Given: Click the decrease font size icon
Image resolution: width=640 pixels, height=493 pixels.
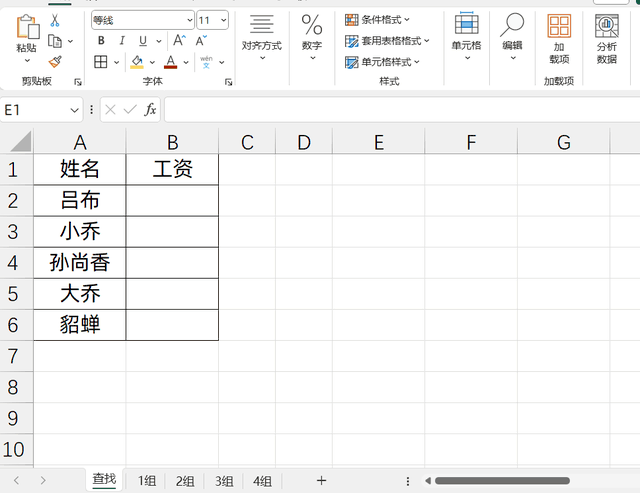Looking at the screenshot, I should point(201,41).
